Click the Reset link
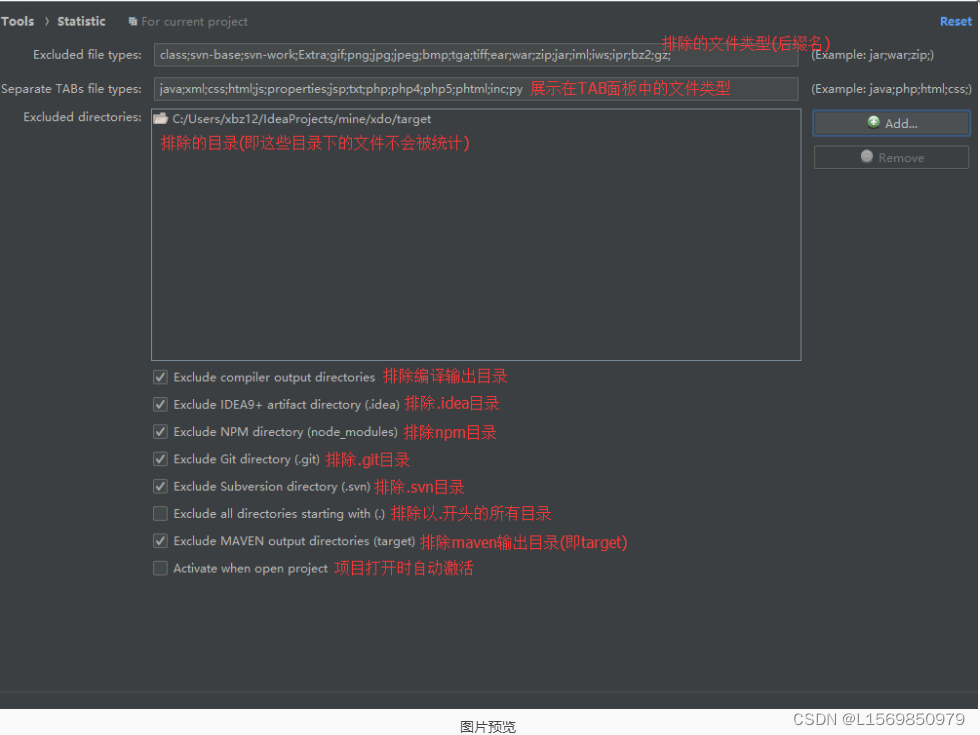Viewport: 980px width, 735px height. (x=956, y=21)
